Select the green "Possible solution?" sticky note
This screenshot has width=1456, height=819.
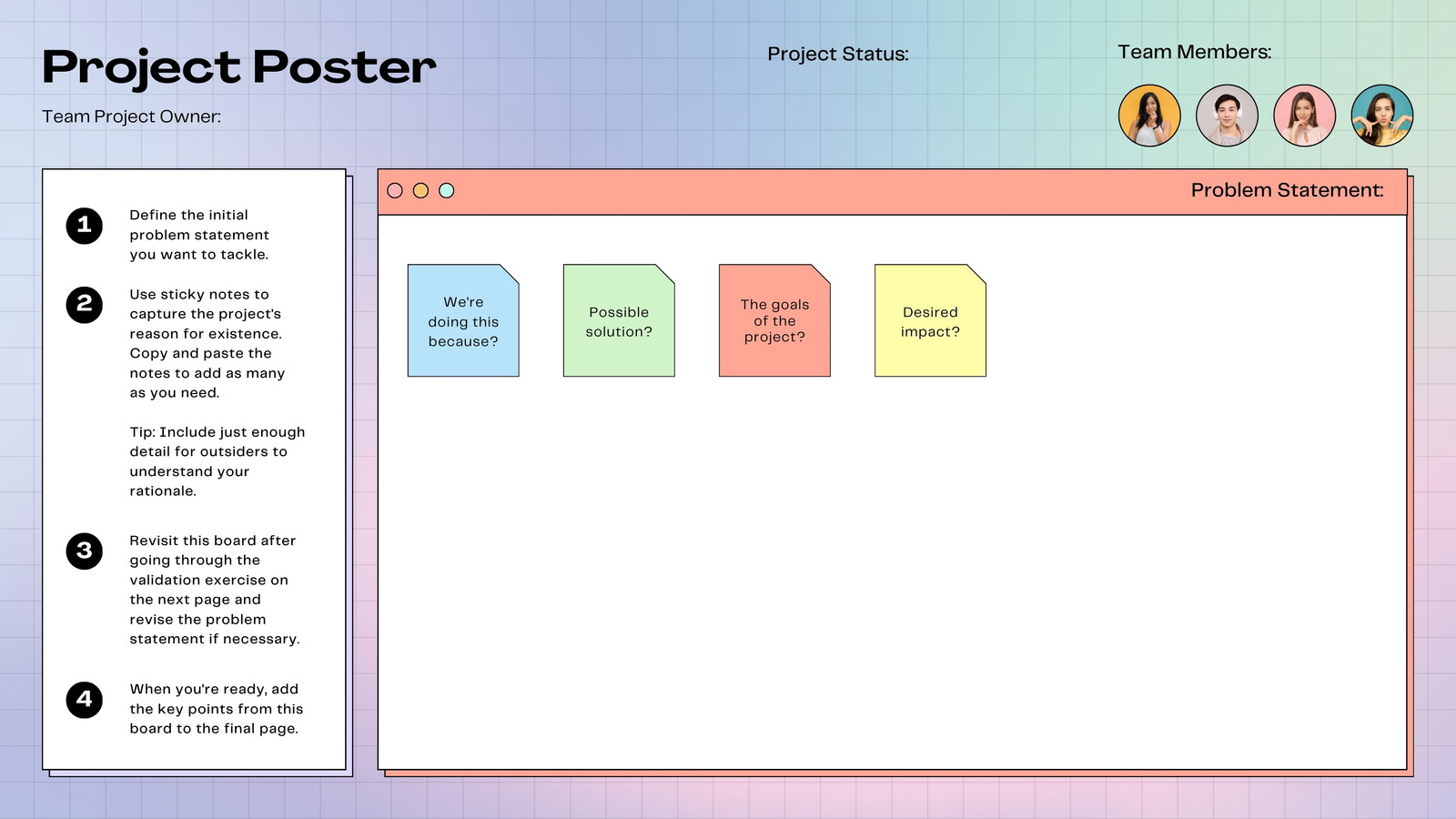point(619,320)
